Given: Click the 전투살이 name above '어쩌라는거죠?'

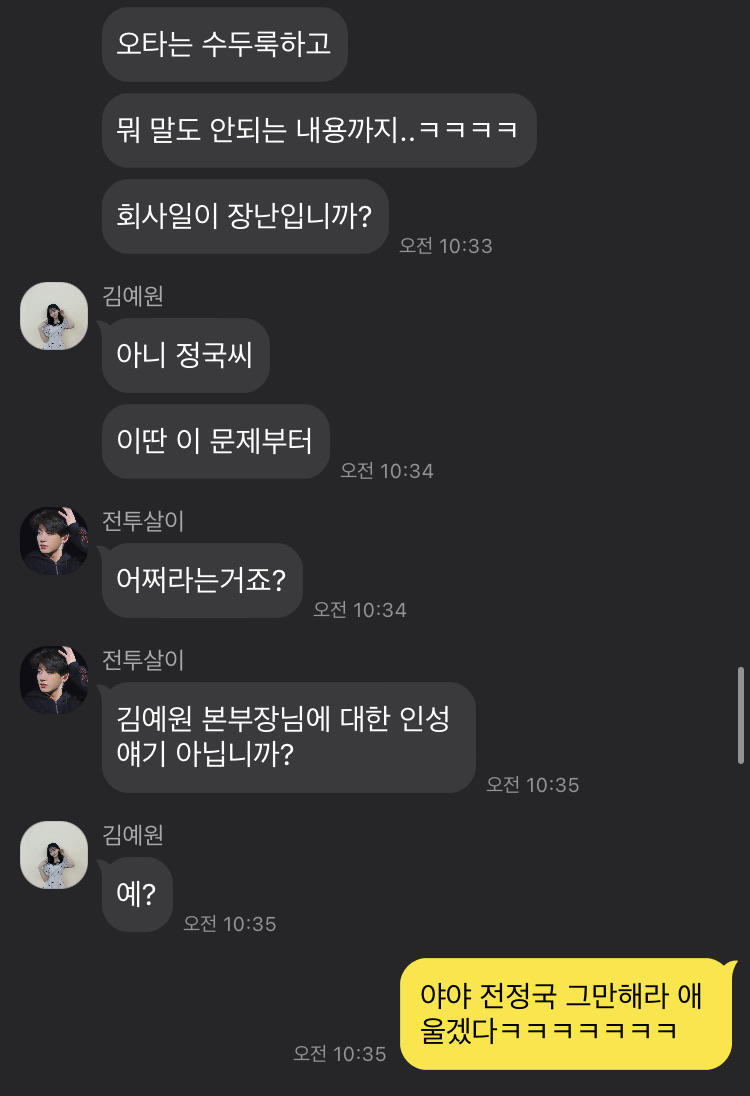Looking at the screenshot, I should [143, 521].
